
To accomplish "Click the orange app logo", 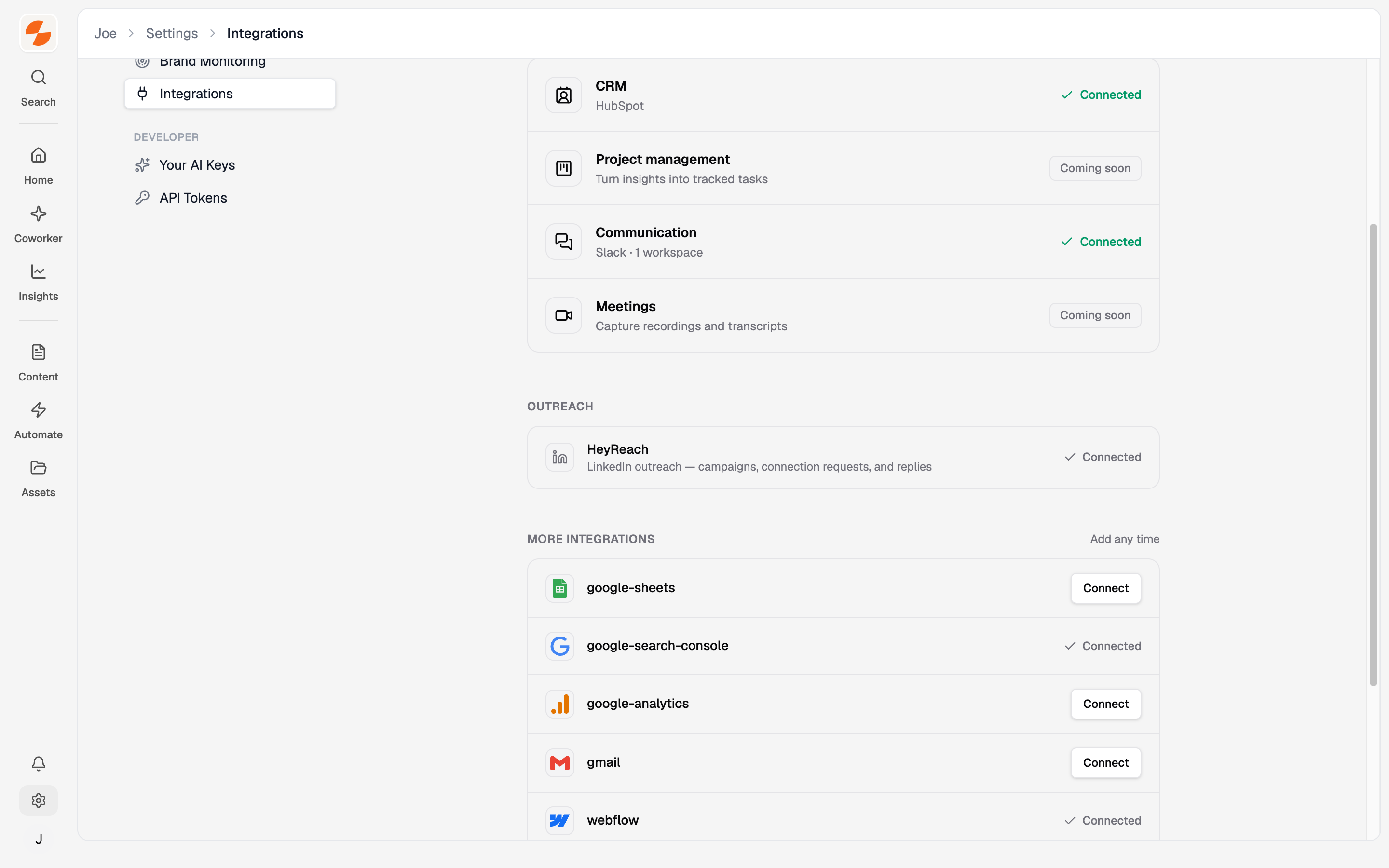I will [x=39, y=33].
